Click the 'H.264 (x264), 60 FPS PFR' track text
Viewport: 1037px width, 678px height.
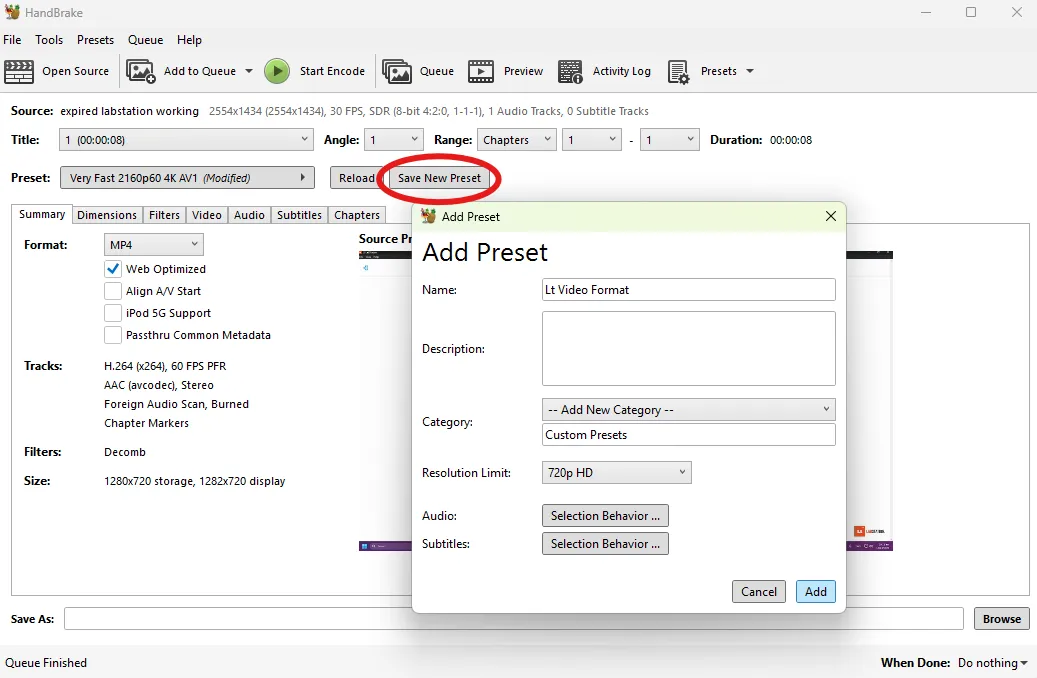(165, 366)
